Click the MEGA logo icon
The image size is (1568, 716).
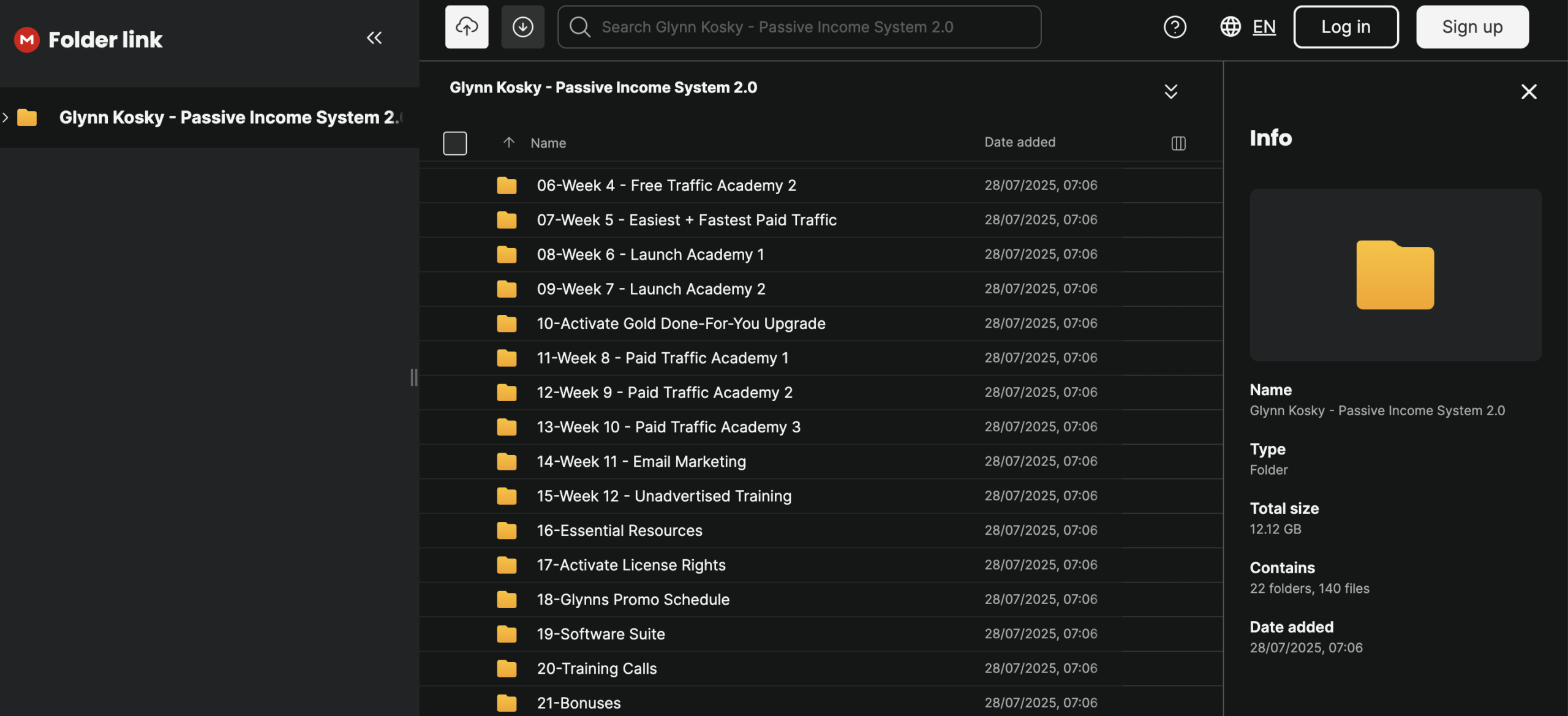(26, 40)
